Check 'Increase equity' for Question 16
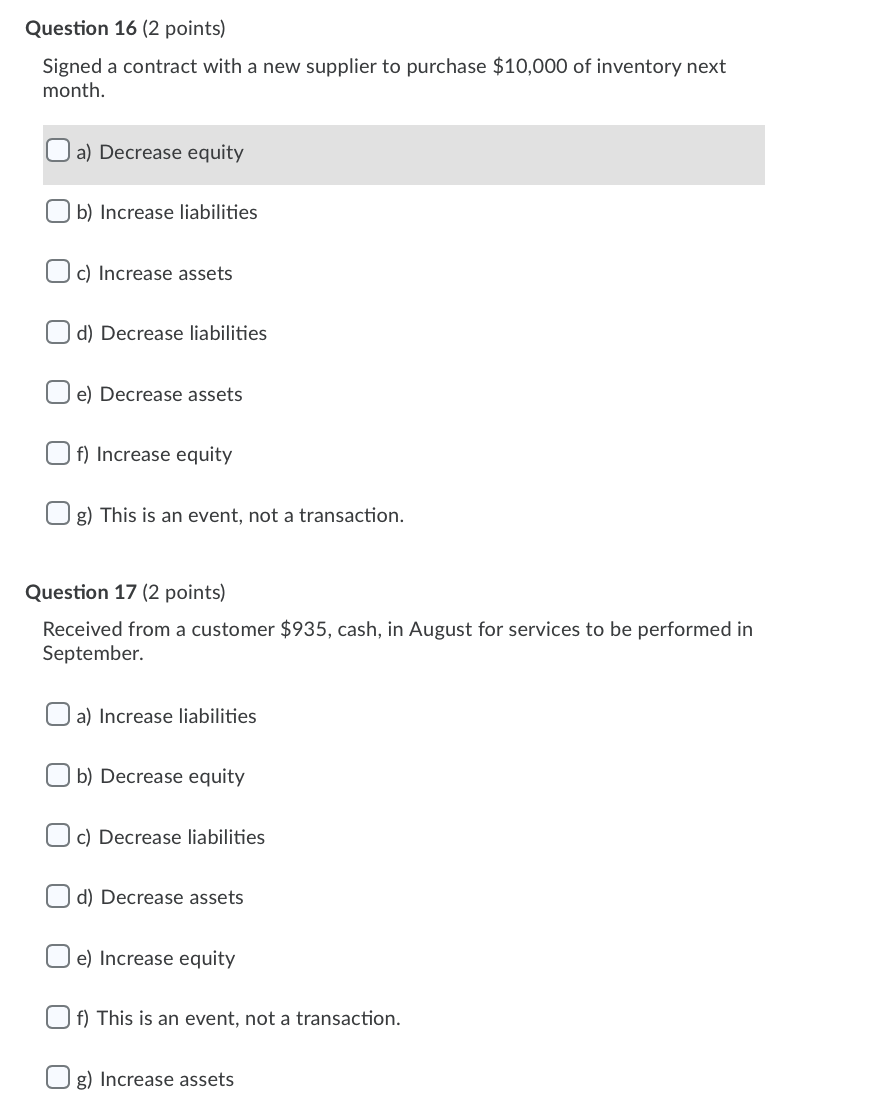Screen dimensions: 880x1110 tap(57, 452)
